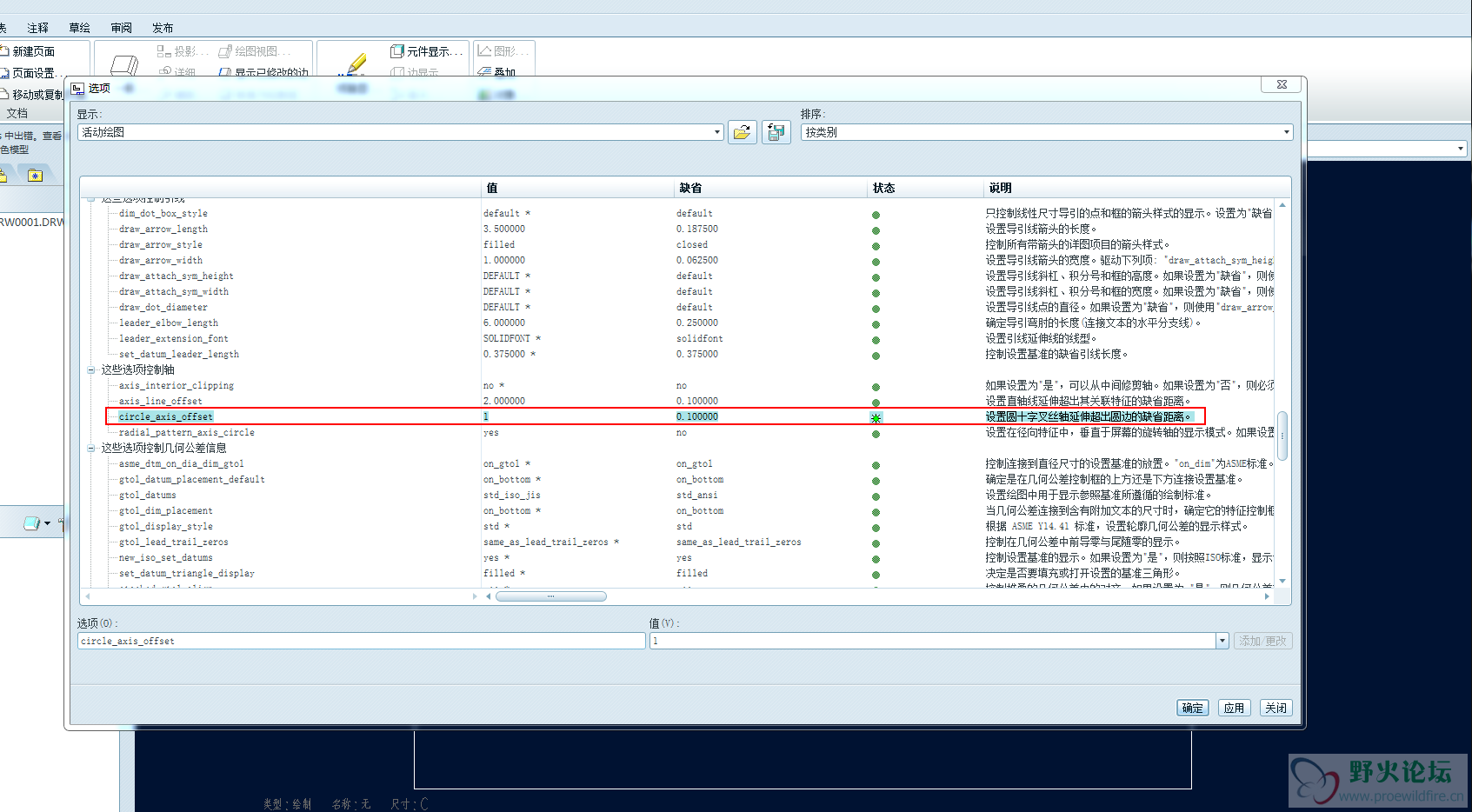This screenshot has width=1472, height=812.
Task: Click the Options dialog title icon
Action: click(x=78, y=89)
